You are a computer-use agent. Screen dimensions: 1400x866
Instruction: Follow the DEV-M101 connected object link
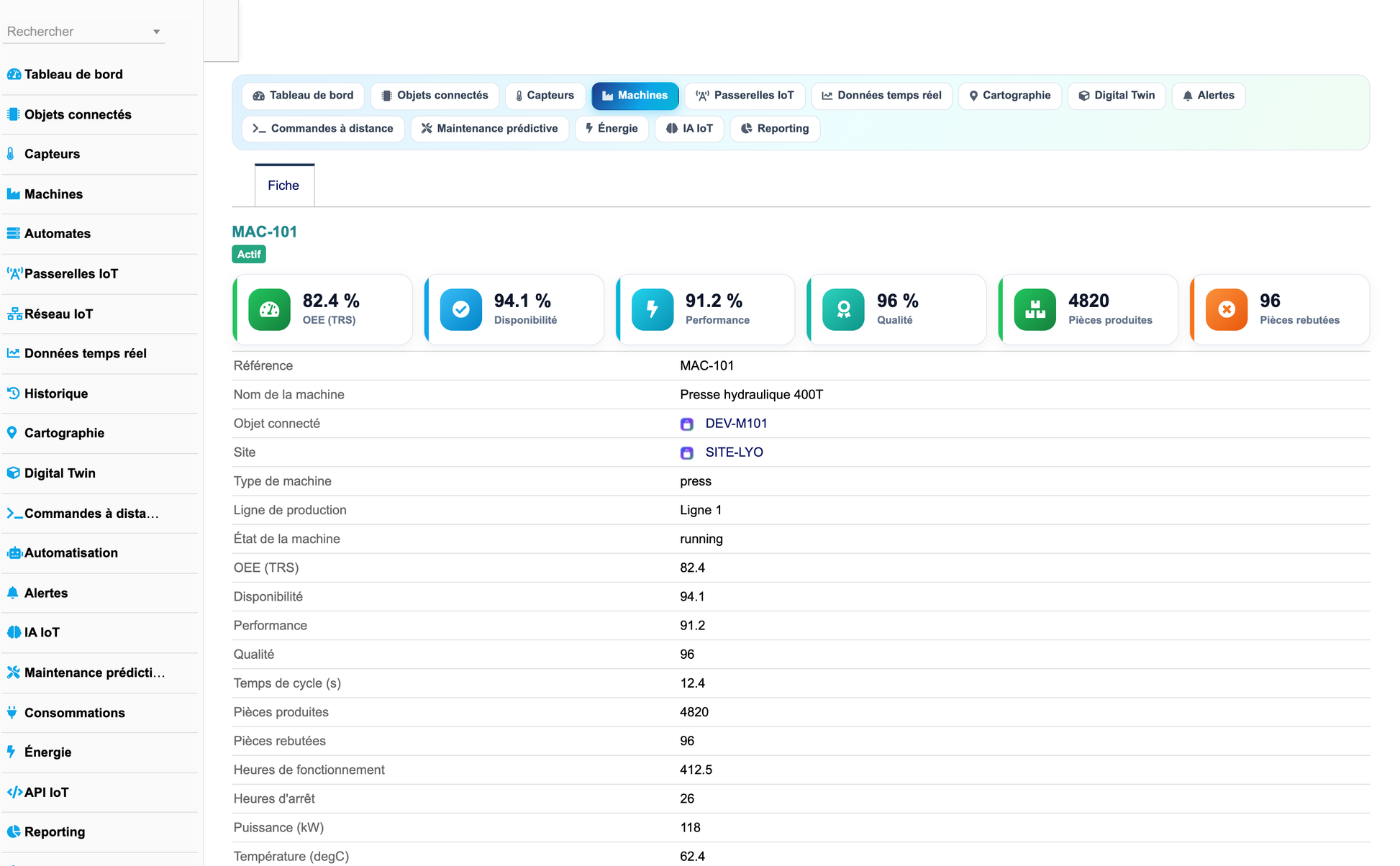pos(736,424)
